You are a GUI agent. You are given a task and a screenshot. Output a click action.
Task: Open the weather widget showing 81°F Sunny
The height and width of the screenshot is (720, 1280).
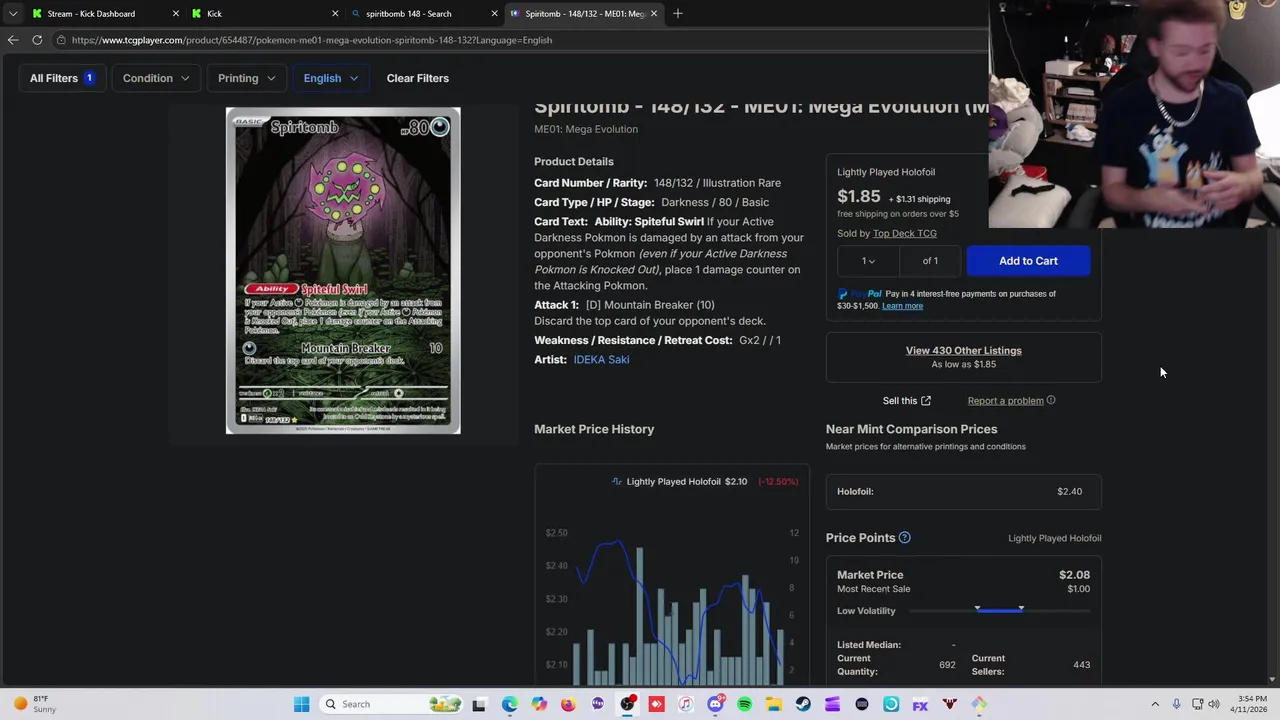pyautogui.click(x=35, y=704)
